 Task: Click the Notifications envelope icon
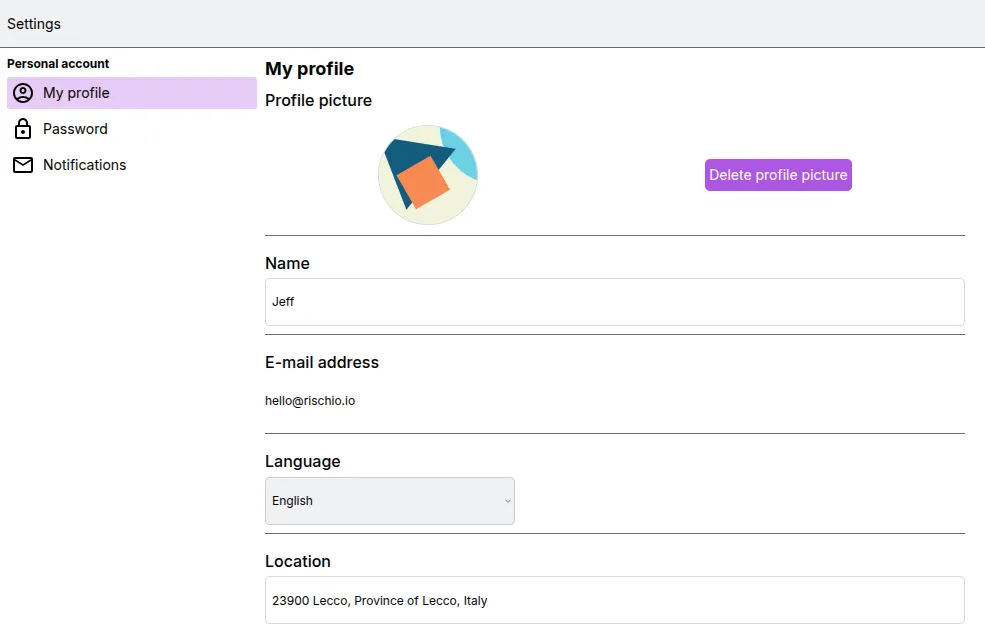pos(23,164)
